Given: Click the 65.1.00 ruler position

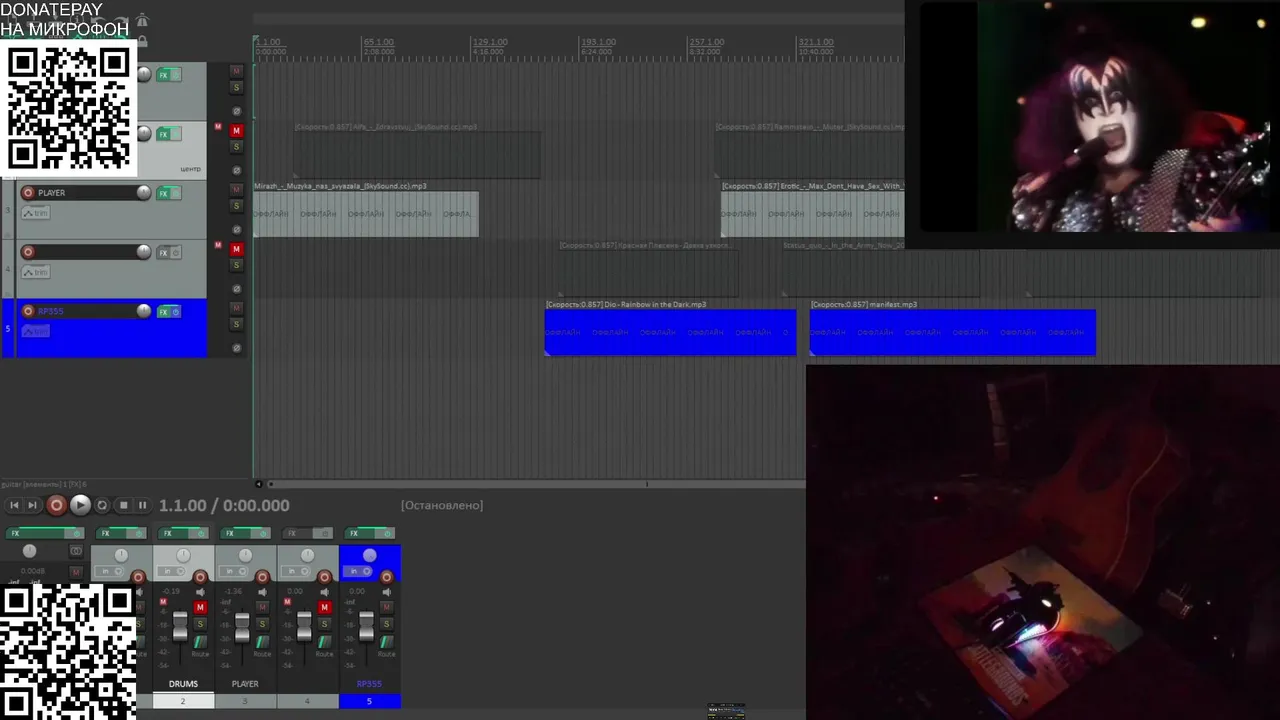Looking at the screenshot, I should coord(378,43).
